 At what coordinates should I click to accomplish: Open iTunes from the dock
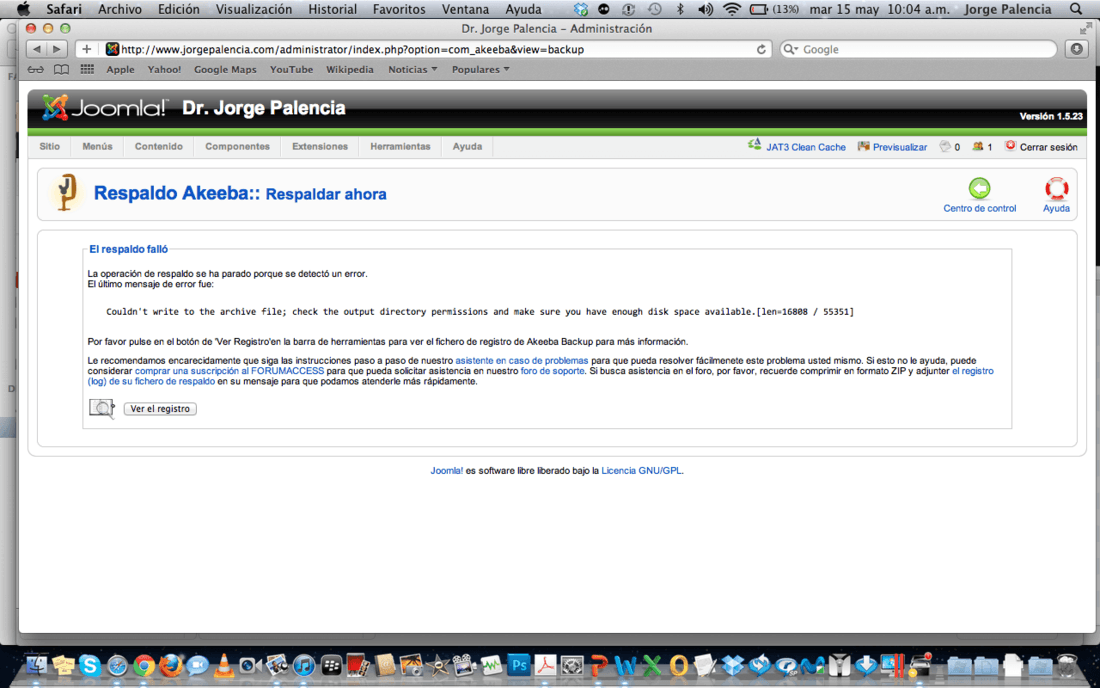304,665
